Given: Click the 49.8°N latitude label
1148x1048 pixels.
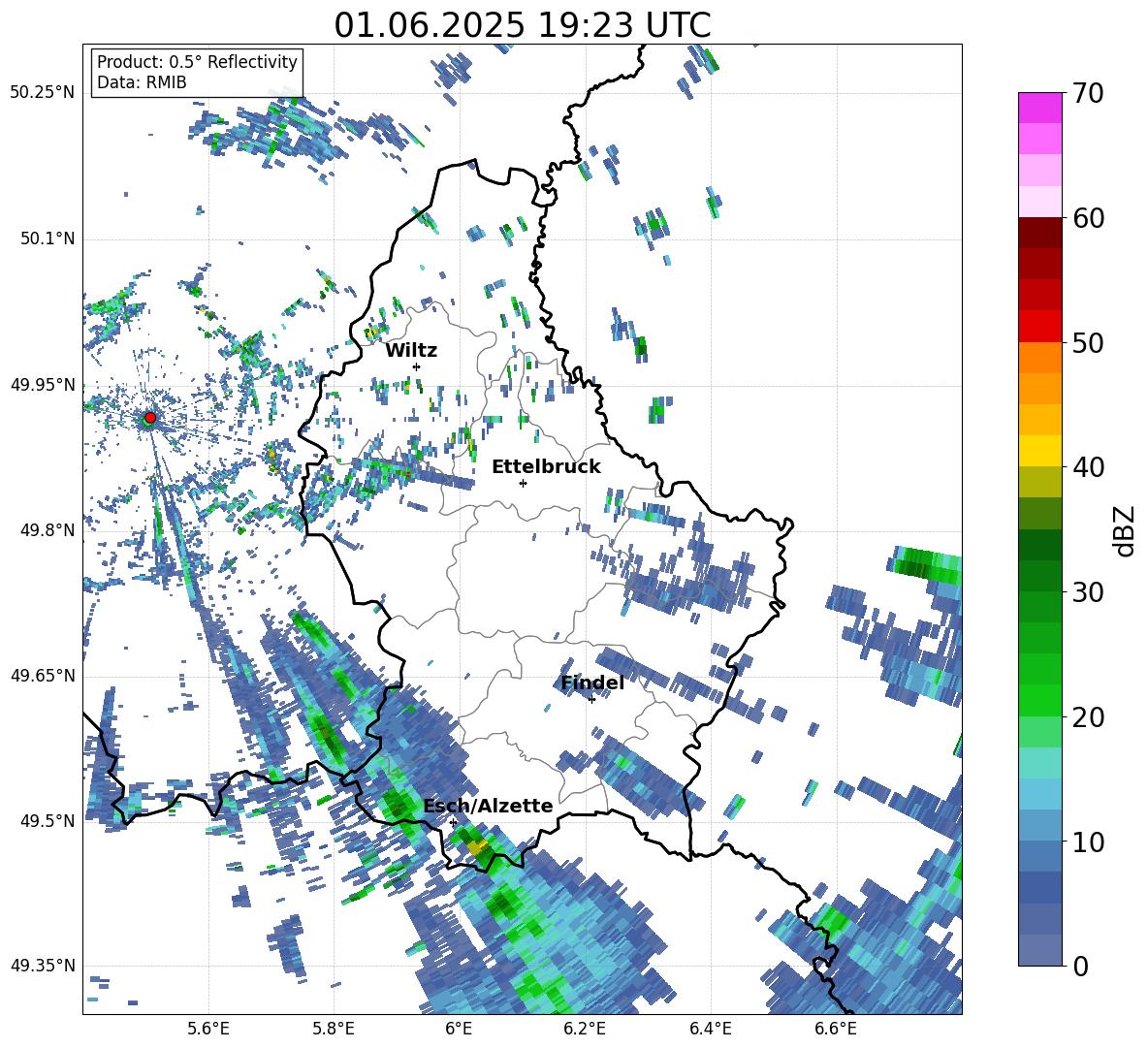Looking at the screenshot, I should click(47, 530).
